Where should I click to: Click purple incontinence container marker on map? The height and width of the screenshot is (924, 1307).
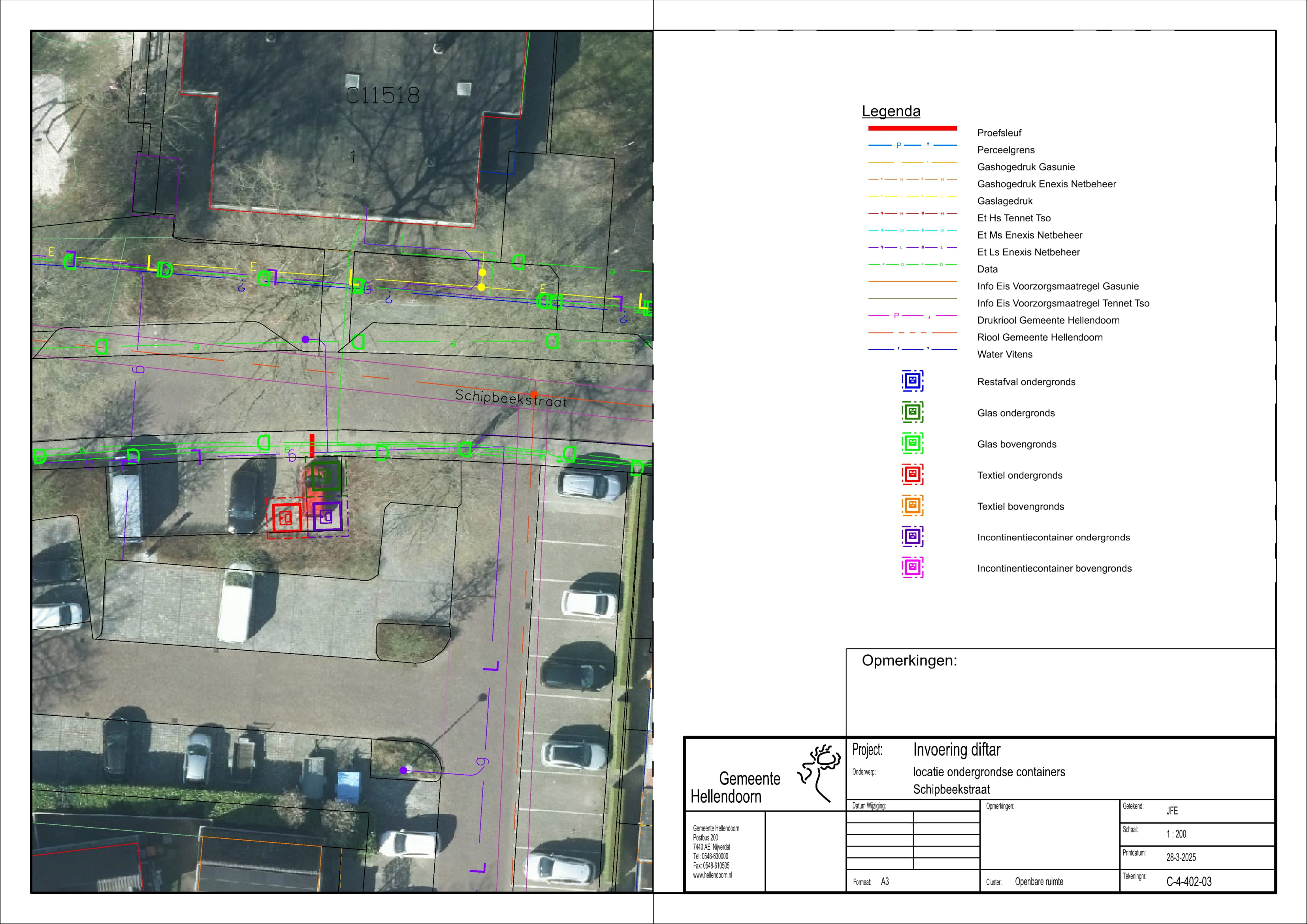(x=327, y=516)
